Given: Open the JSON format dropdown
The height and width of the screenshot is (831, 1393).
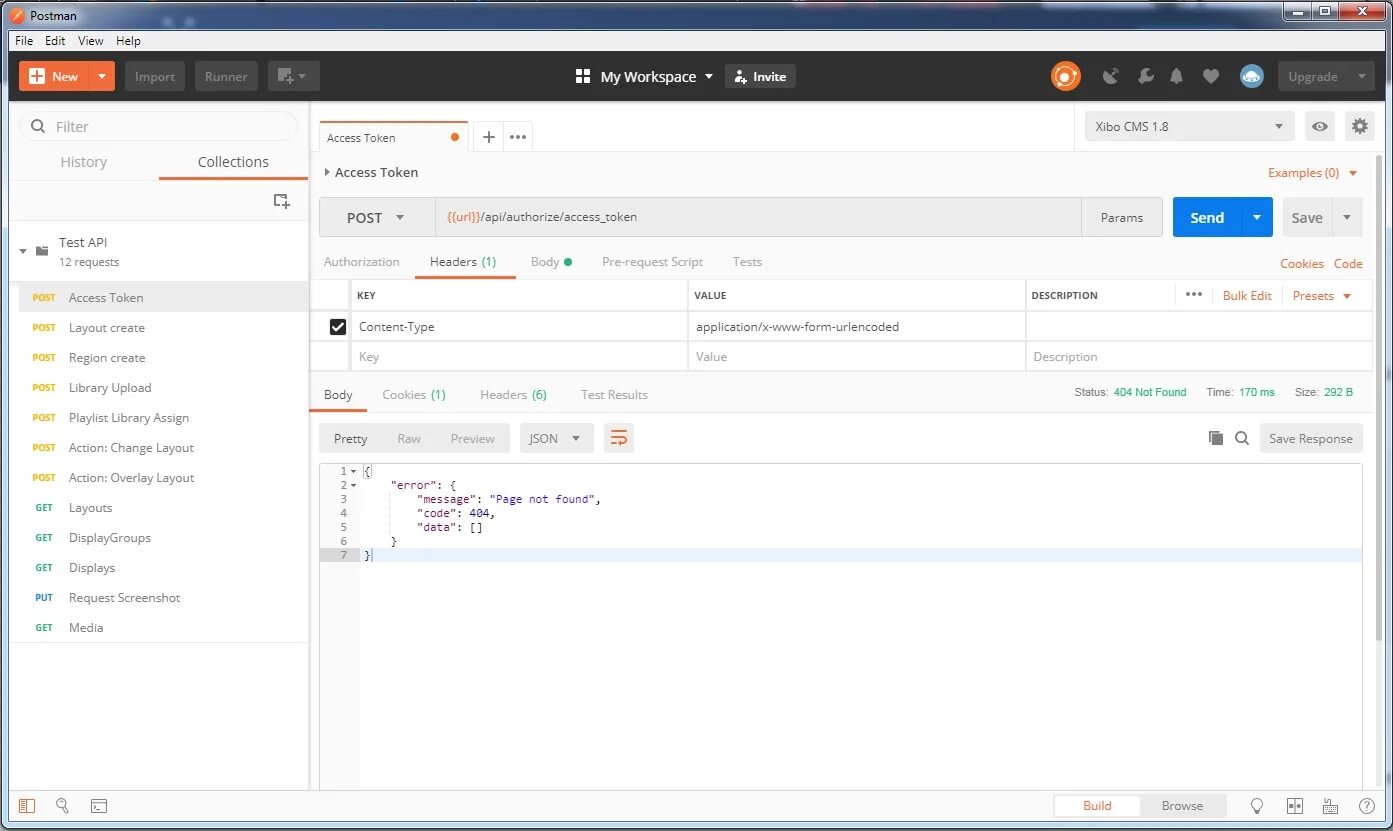Looking at the screenshot, I should point(557,438).
